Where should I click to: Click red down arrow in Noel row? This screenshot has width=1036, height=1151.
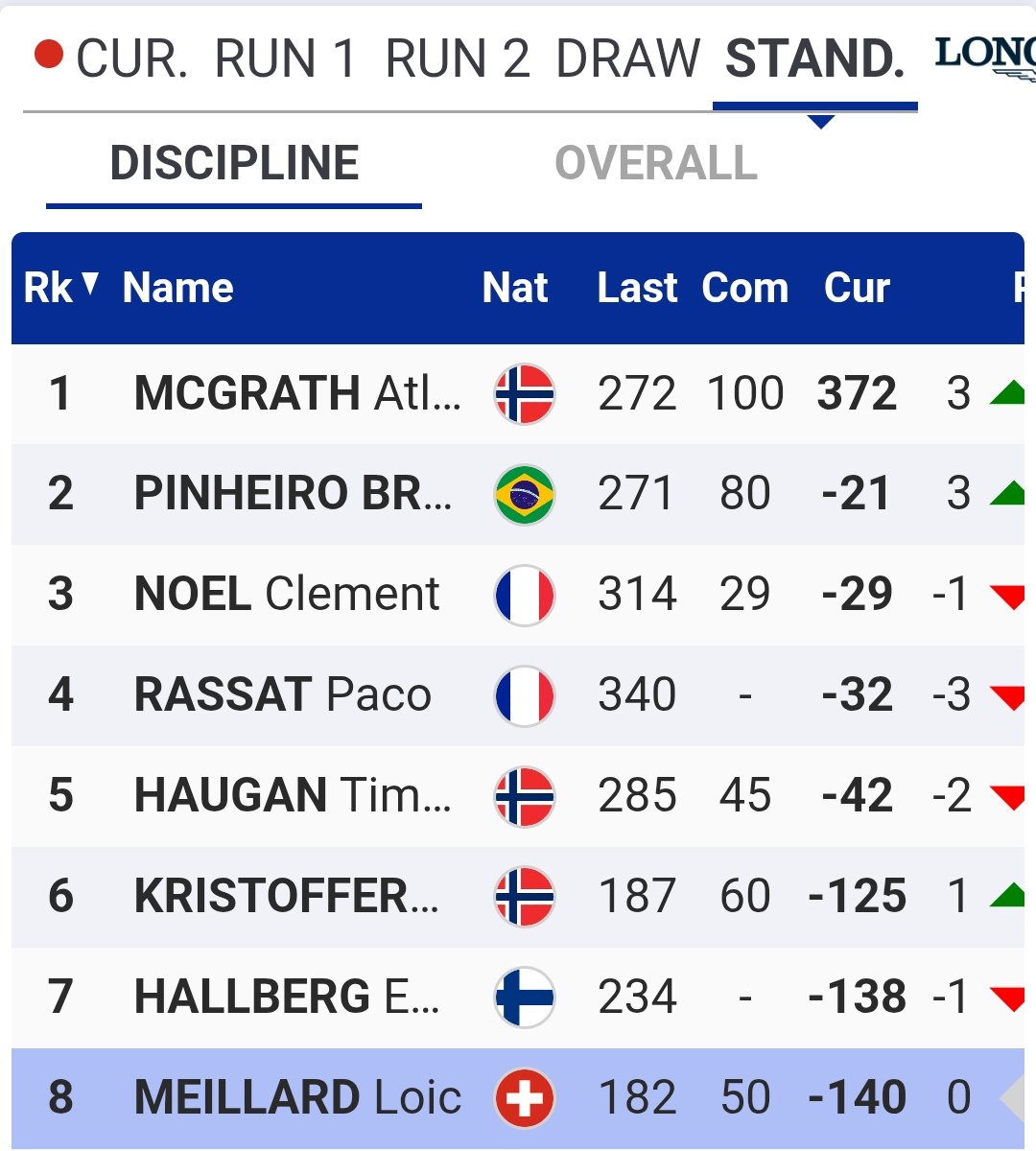(1007, 597)
